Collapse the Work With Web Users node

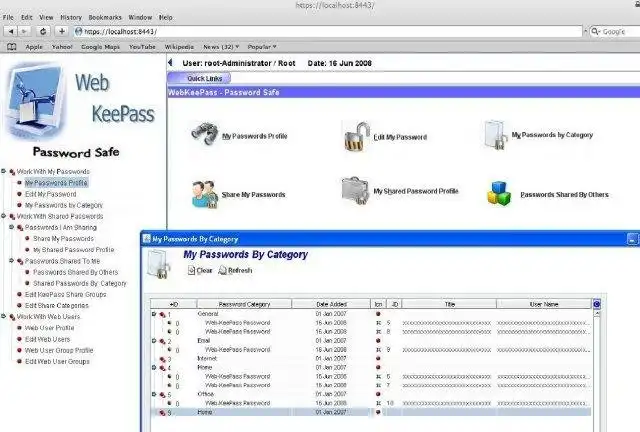pyautogui.click(x=3, y=316)
